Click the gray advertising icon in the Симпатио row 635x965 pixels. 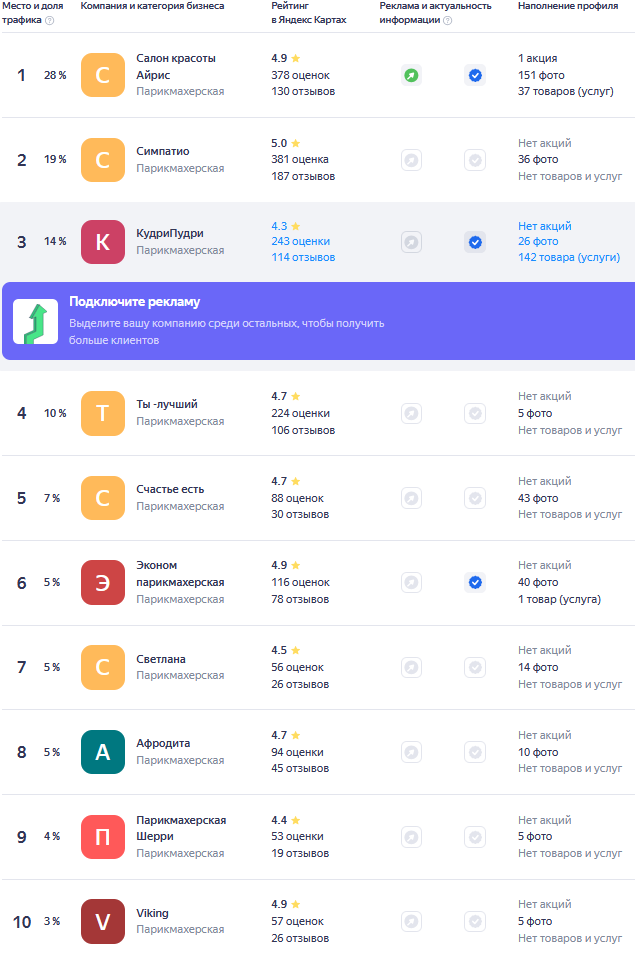(411, 160)
